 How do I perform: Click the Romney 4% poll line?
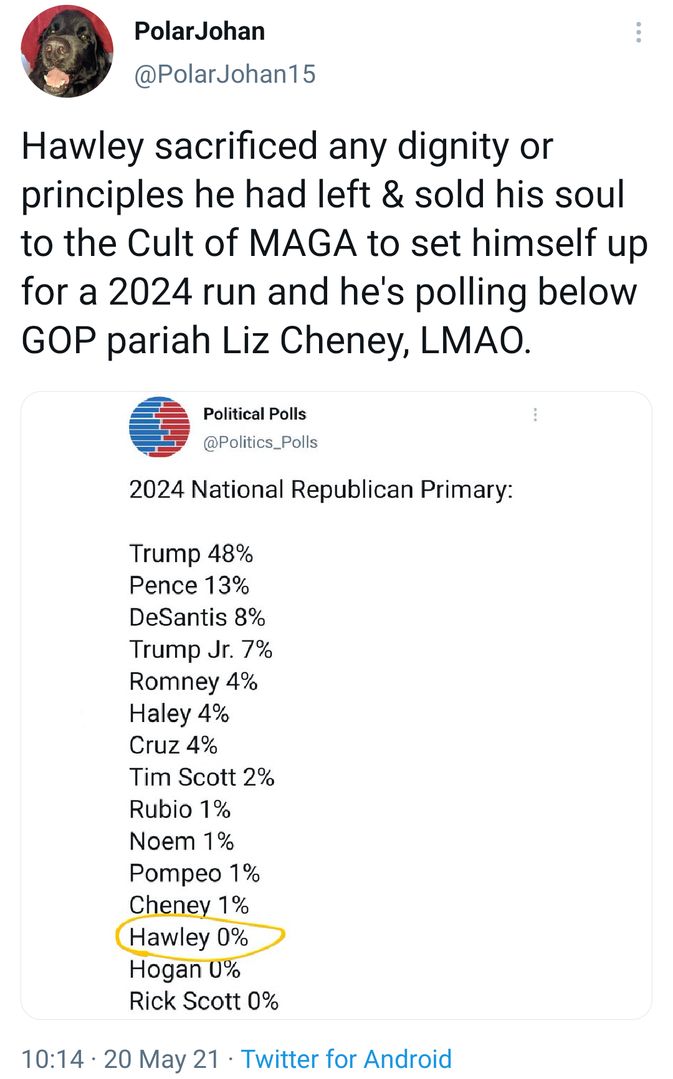coord(193,681)
